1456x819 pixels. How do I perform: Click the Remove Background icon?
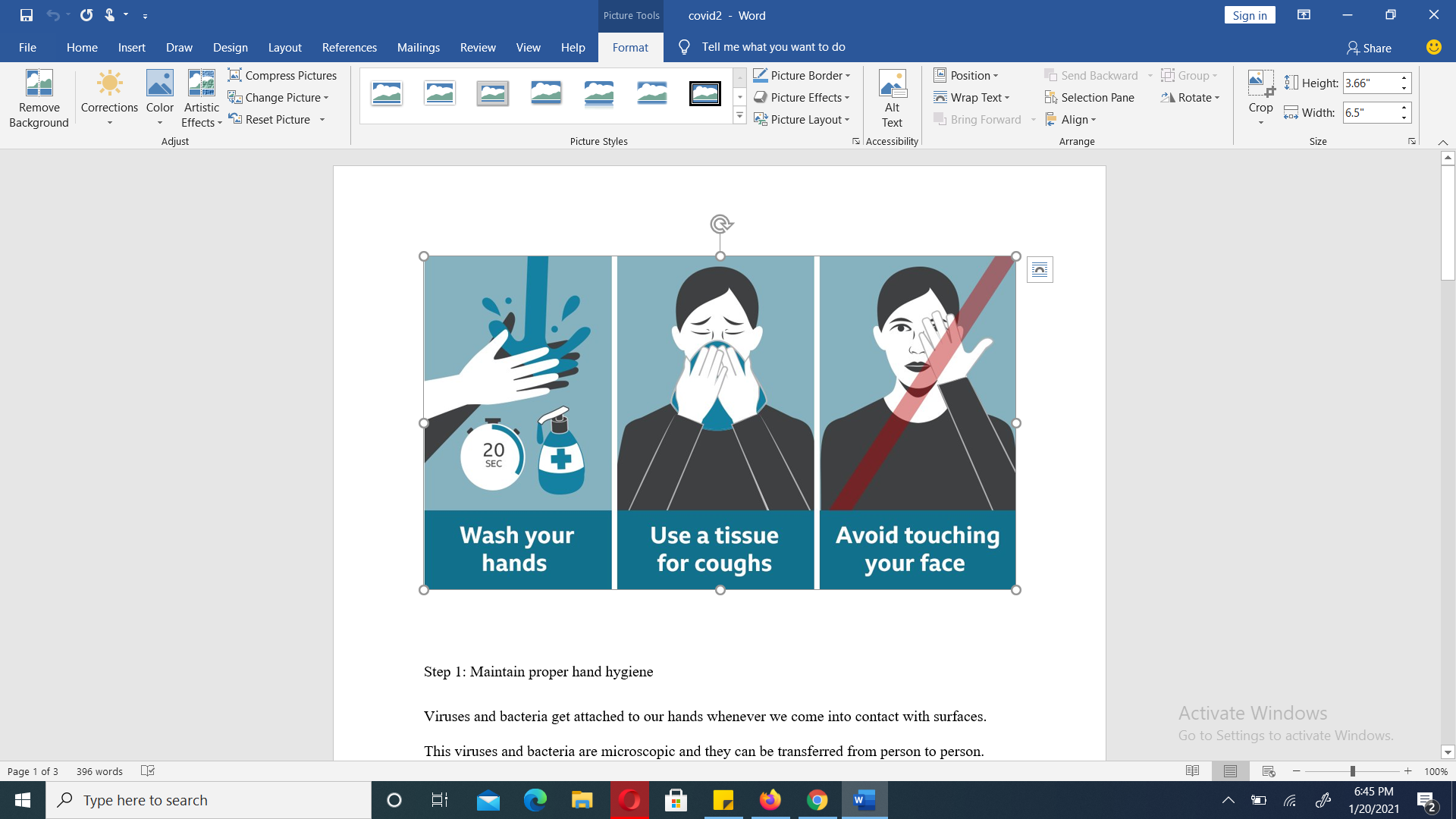pyautogui.click(x=39, y=83)
